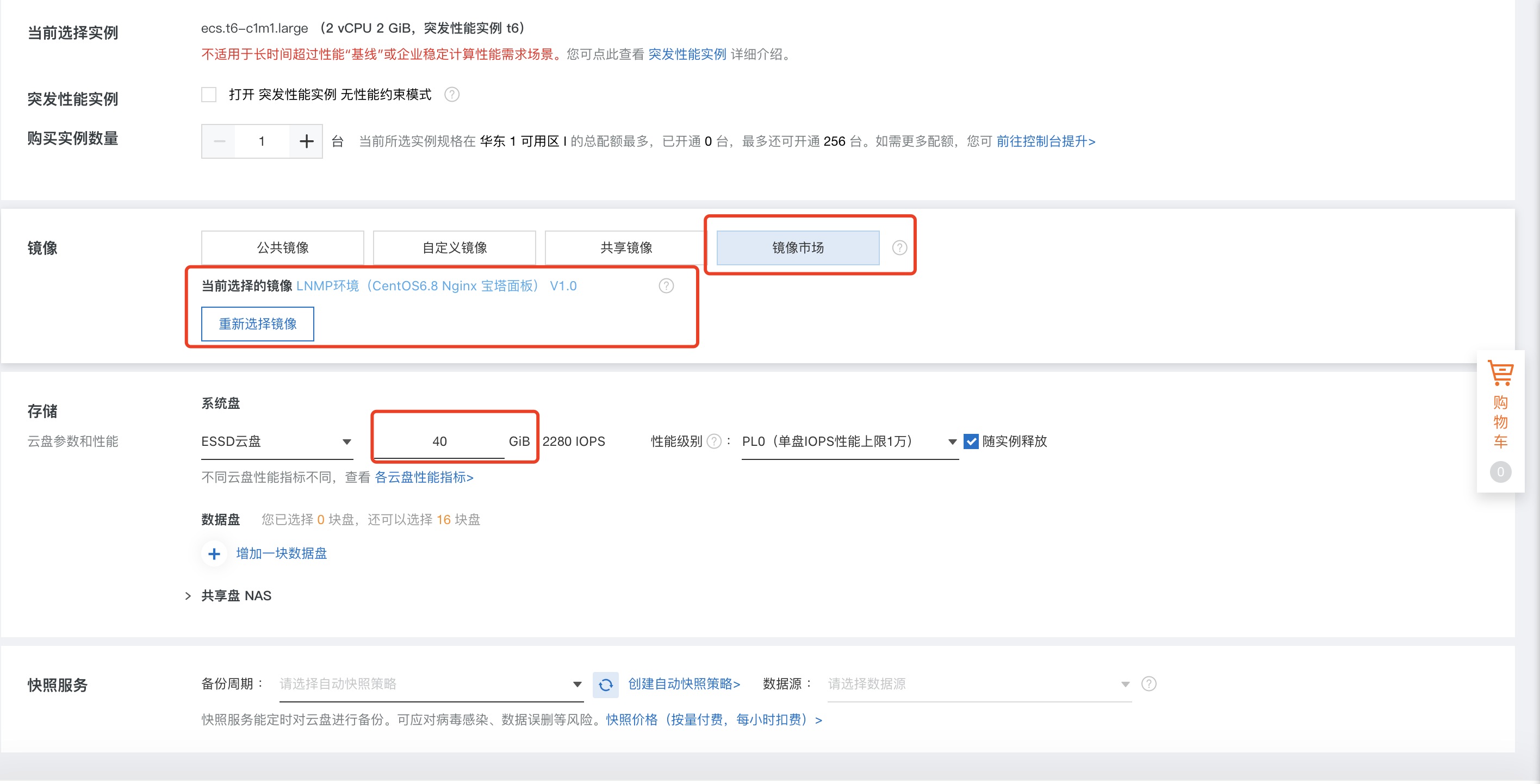Click the 购物车 label in the floating panel
Screen dimensions: 1540x784
click(x=1500, y=422)
